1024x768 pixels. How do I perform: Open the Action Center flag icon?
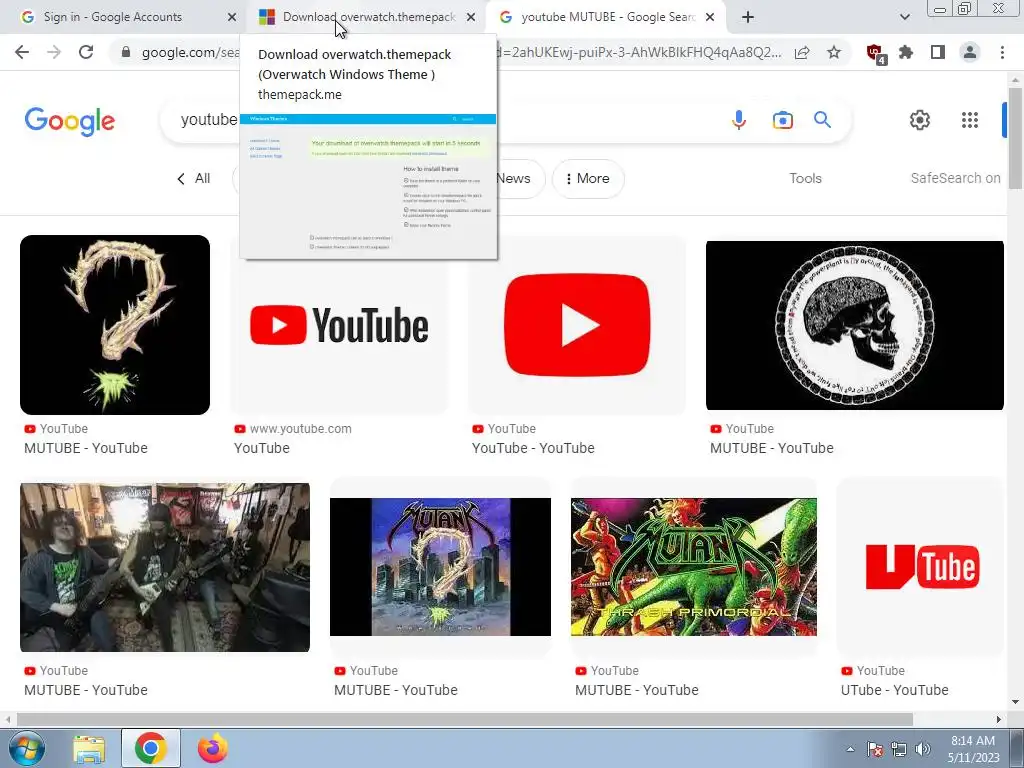875,749
